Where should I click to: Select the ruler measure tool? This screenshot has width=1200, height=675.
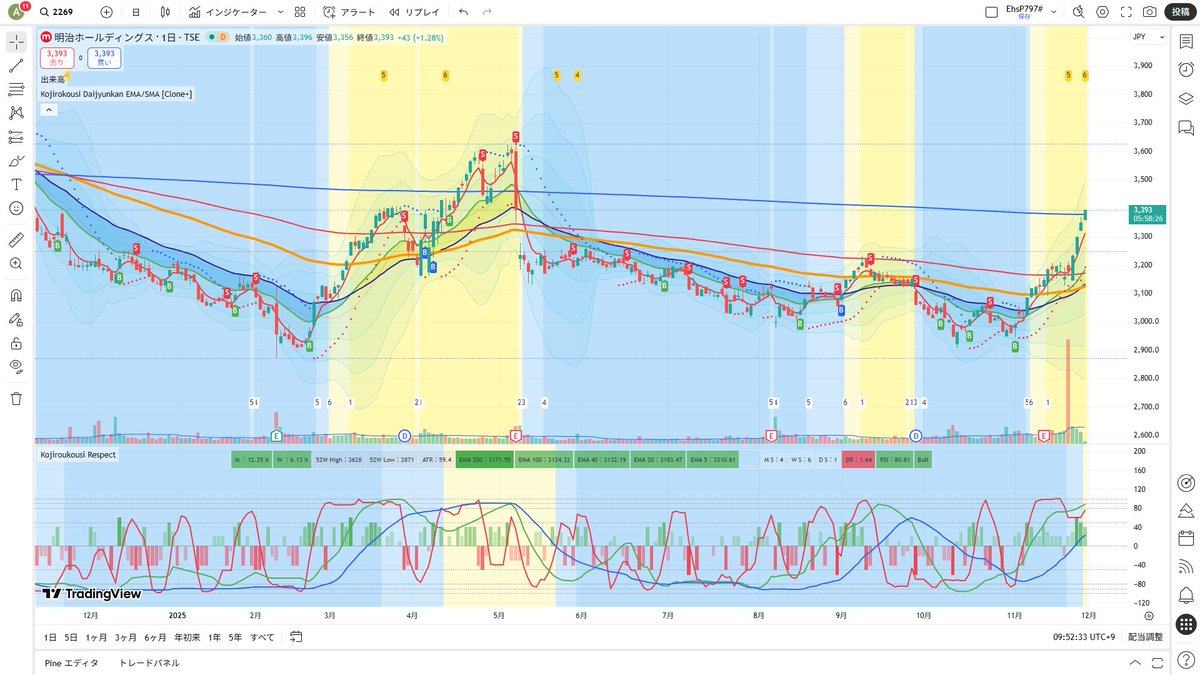point(16,240)
